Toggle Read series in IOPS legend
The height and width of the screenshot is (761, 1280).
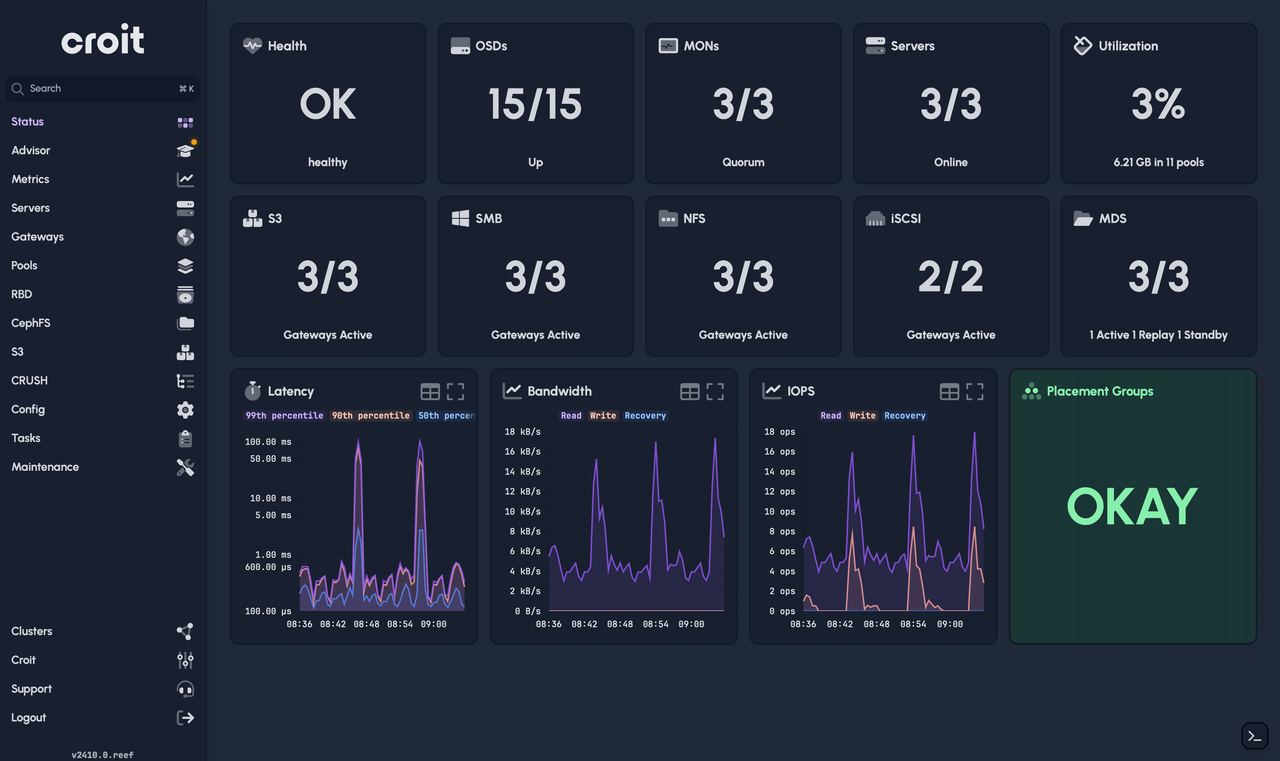[831, 416]
